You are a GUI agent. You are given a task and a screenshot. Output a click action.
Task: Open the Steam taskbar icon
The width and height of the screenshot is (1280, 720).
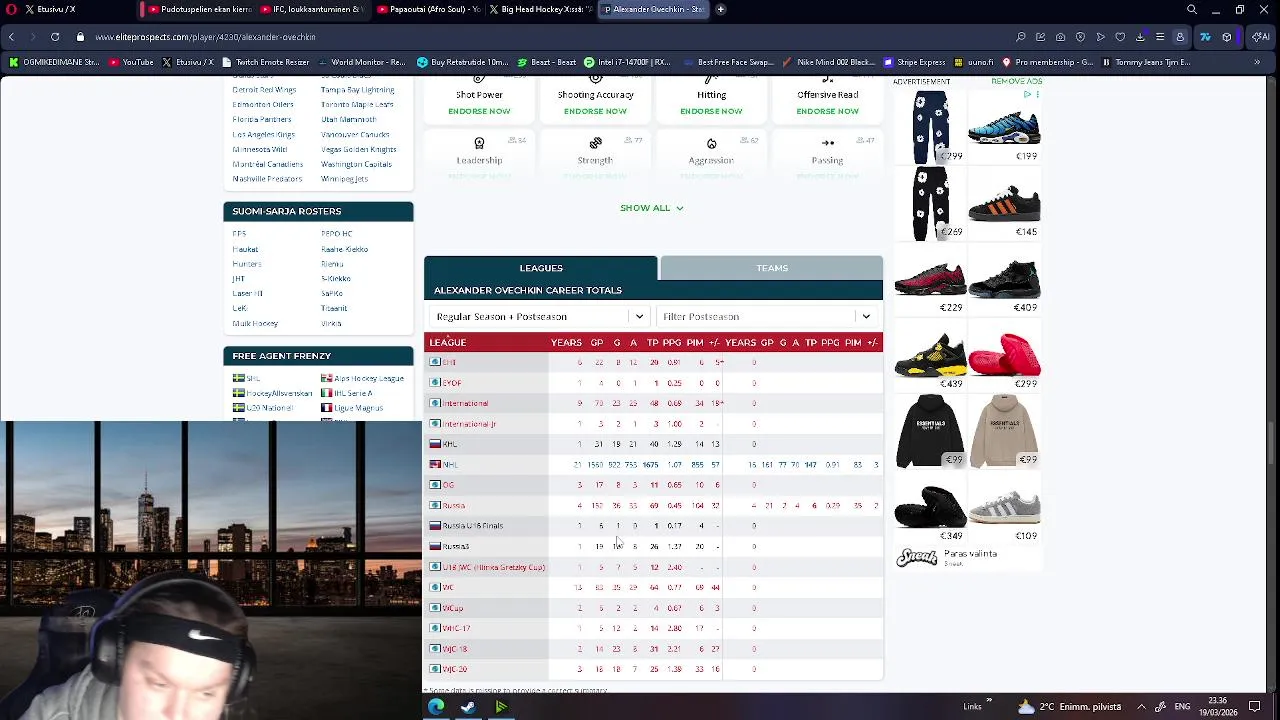(468, 707)
